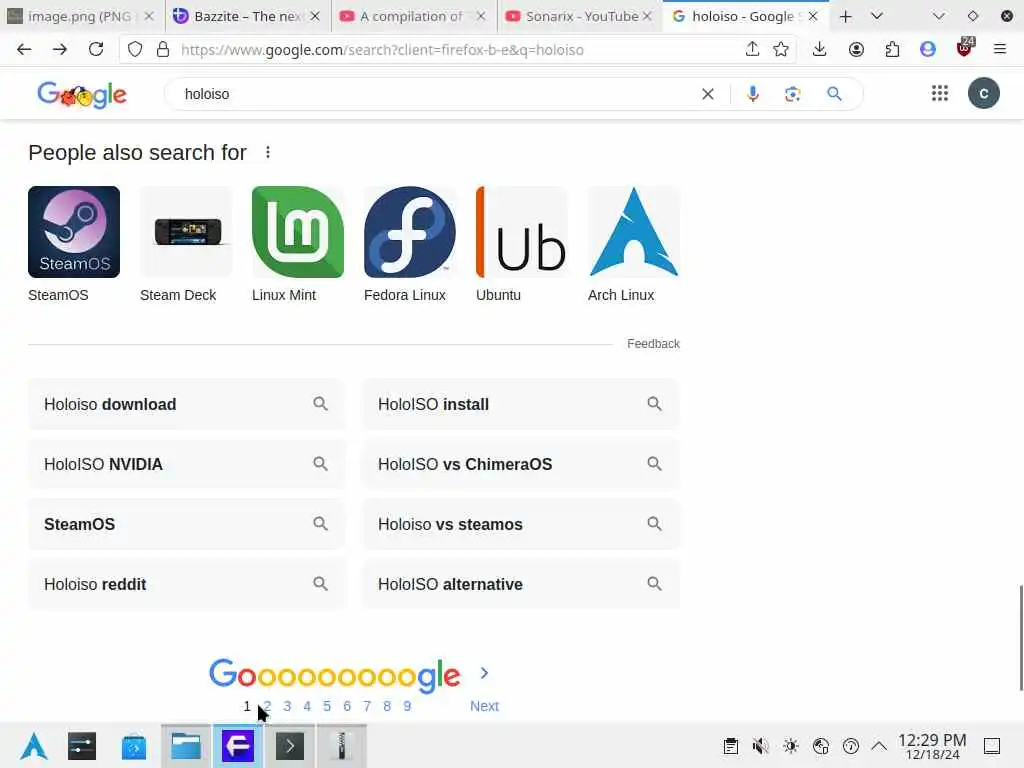The image size is (1024, 768).
Task: Share this page via toolbar icon
Action: pyautogui.click(x=752, y=49)
